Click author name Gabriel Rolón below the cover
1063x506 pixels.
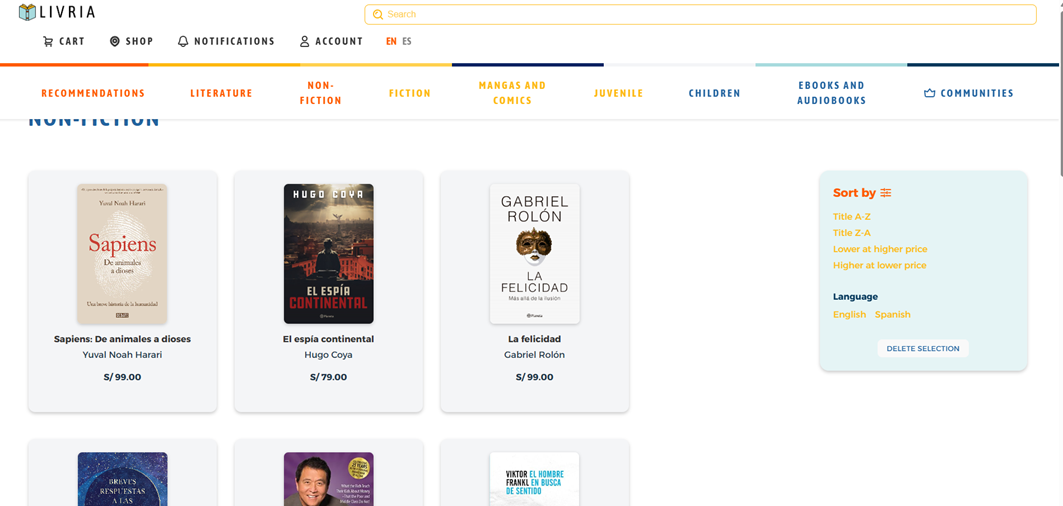(534, 355)
